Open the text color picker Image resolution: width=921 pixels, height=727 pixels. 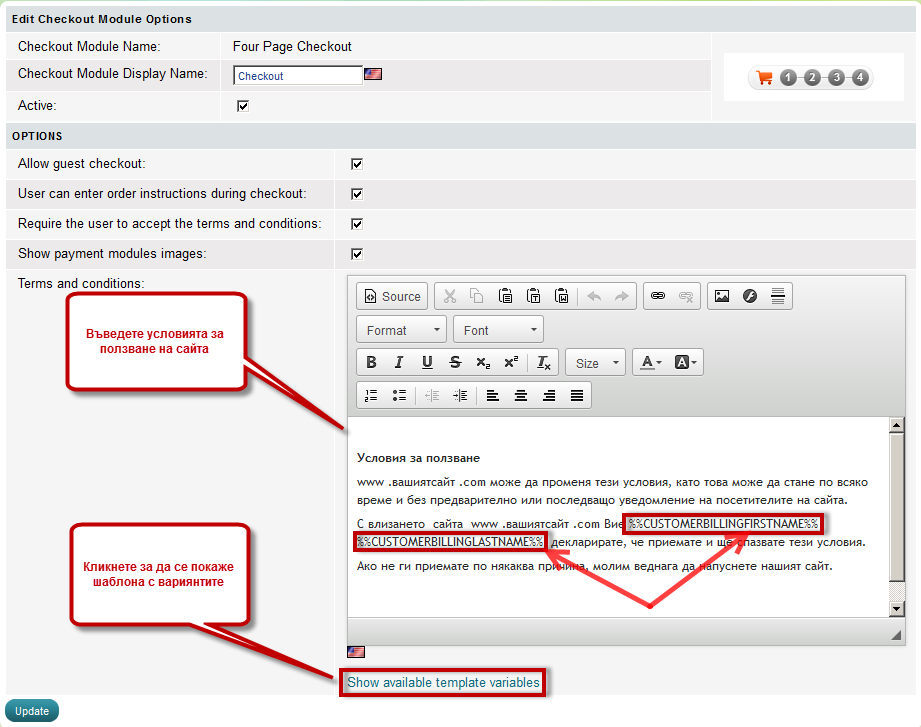pyautogui.click(x=651, y=363)
